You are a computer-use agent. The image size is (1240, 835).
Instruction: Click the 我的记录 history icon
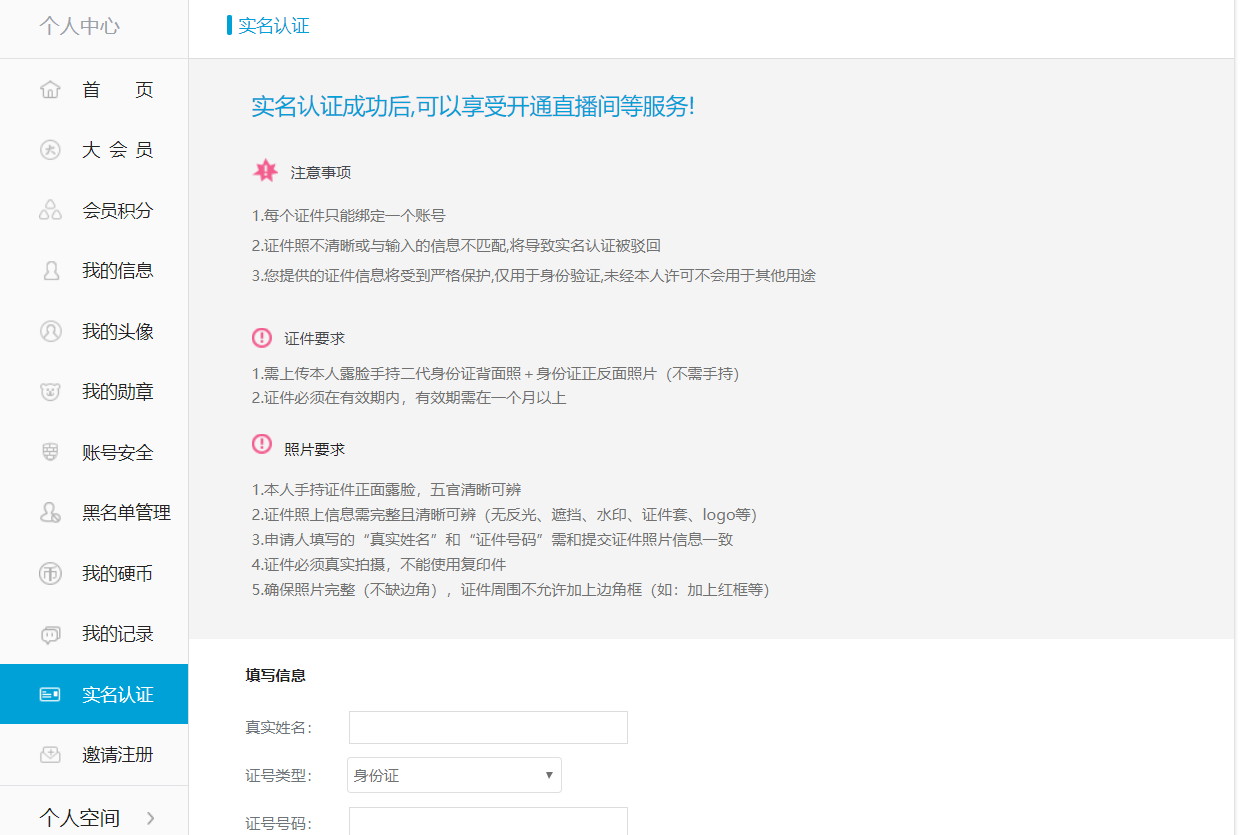click(x=50, y=634)
